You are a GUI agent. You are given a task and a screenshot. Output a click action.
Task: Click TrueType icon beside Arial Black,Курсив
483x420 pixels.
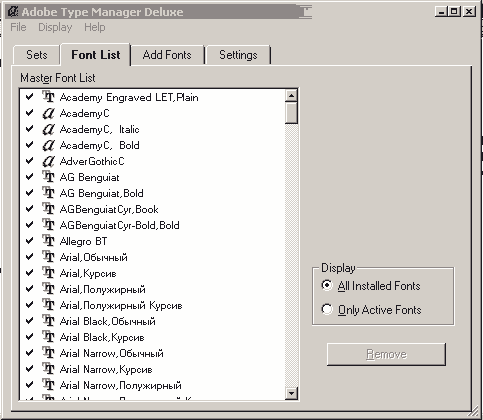[48, 337]
